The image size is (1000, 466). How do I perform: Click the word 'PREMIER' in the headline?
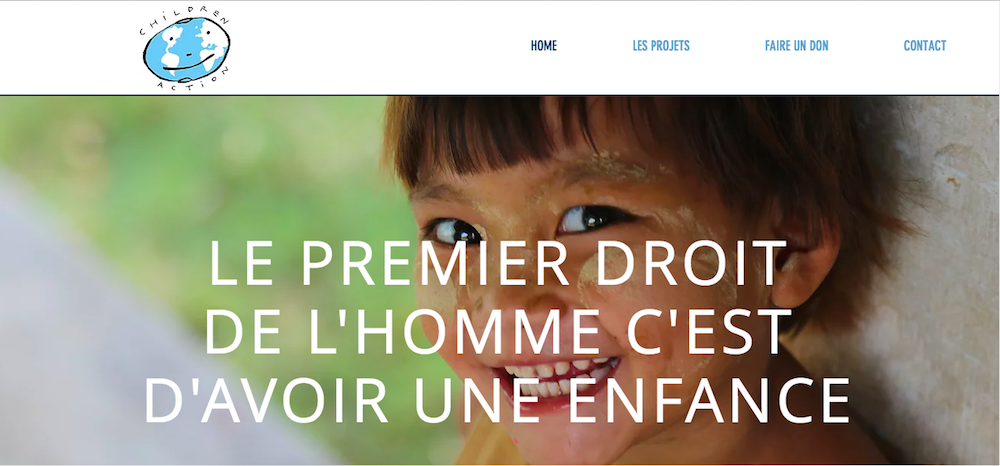coord(436,263)
